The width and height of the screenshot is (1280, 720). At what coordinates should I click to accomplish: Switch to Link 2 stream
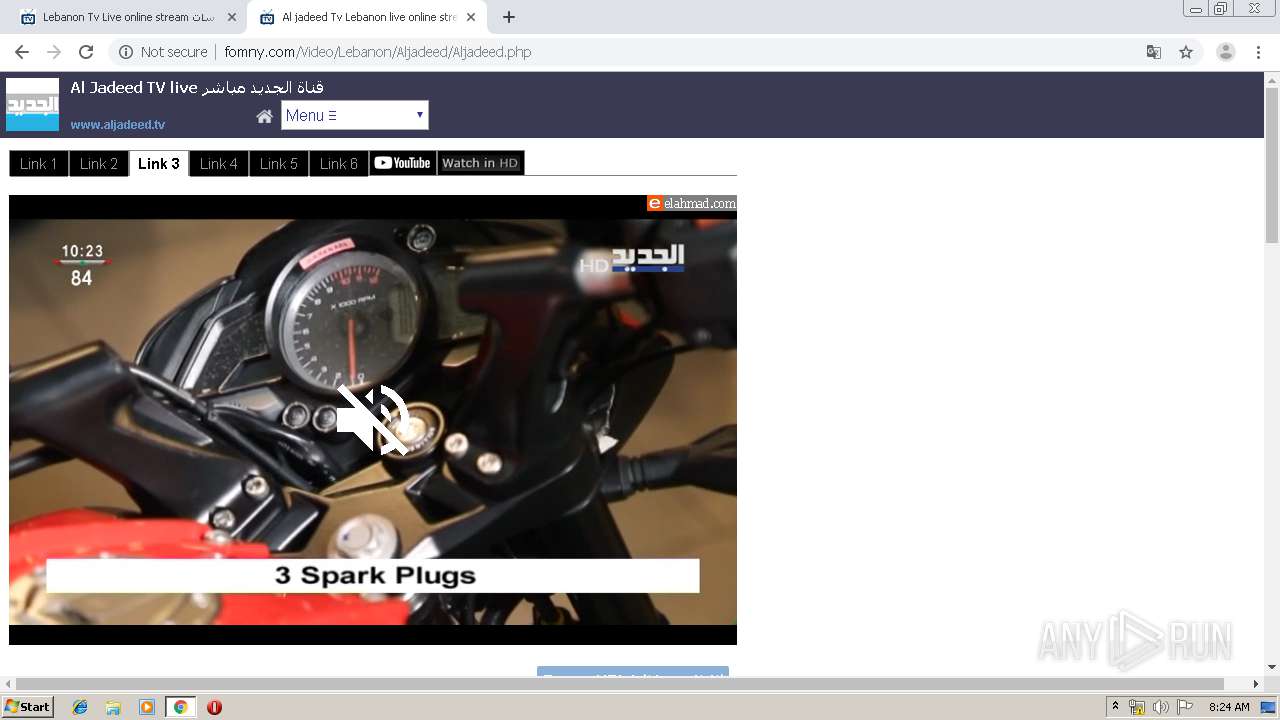pyautogui.click(x=99, y=163)
